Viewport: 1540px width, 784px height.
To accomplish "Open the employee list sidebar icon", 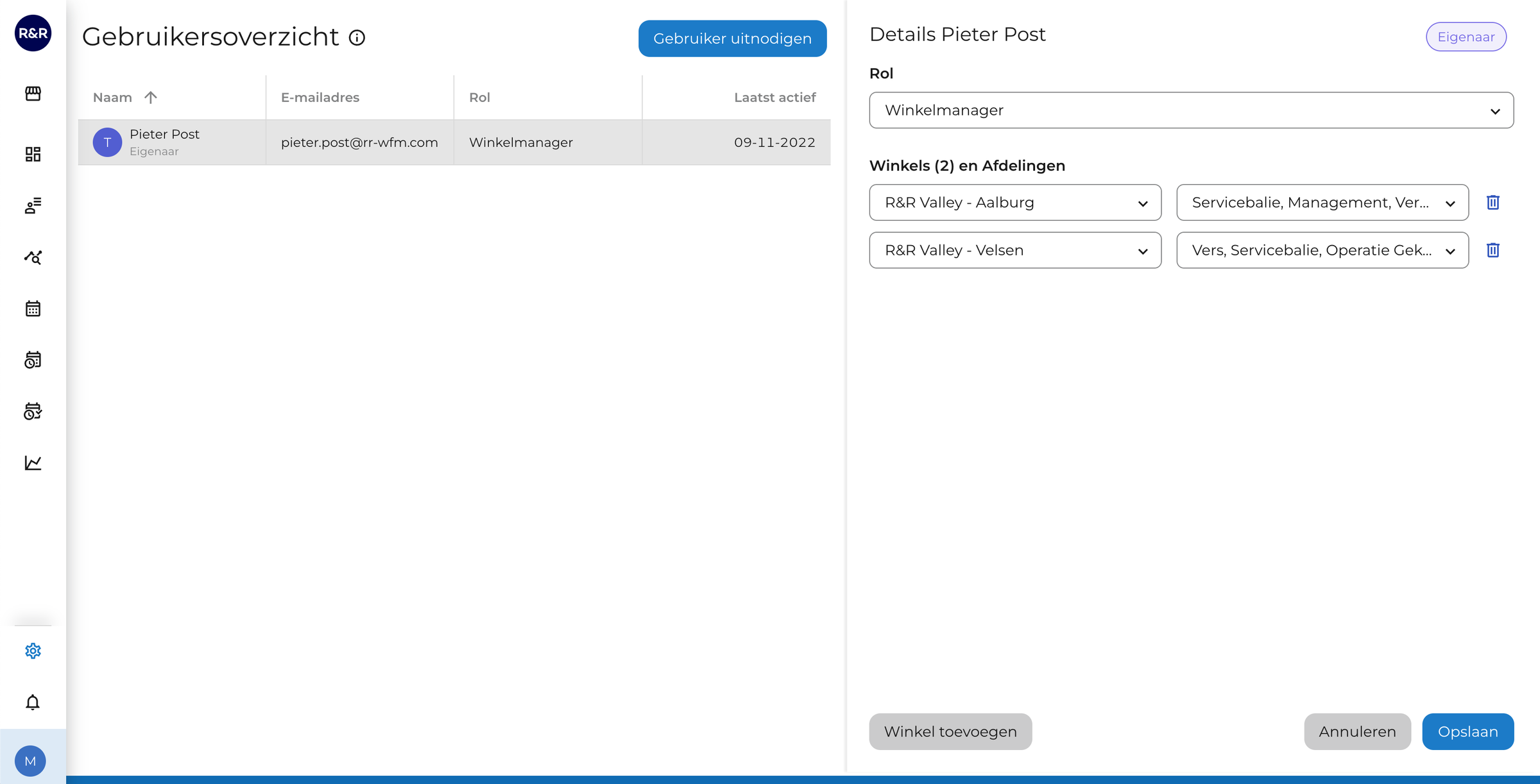I will [33, 205].
